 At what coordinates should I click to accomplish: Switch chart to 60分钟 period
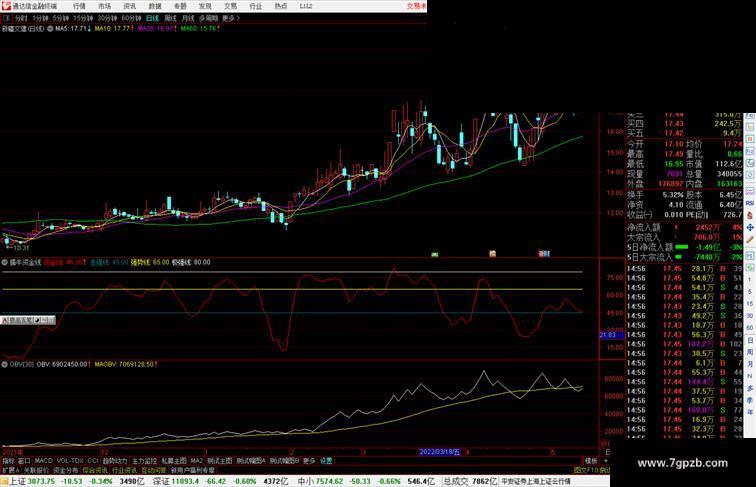(x=131, y=18)
